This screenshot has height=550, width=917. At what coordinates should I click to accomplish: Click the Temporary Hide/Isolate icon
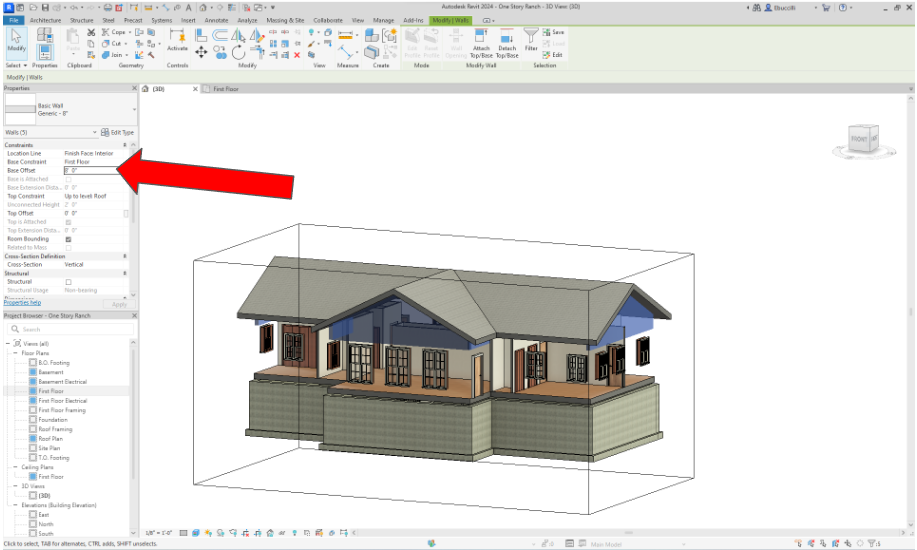coord(282,533)
